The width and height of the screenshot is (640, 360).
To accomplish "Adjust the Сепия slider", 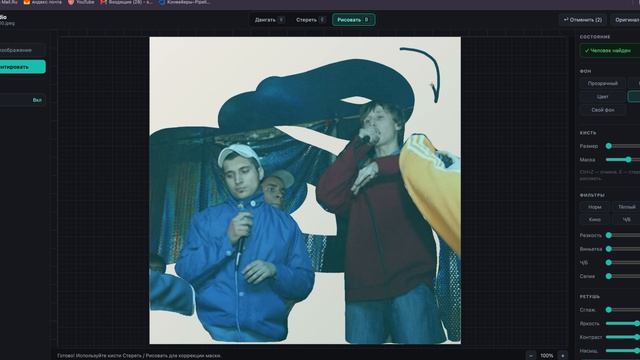I will tap(623, 276).
